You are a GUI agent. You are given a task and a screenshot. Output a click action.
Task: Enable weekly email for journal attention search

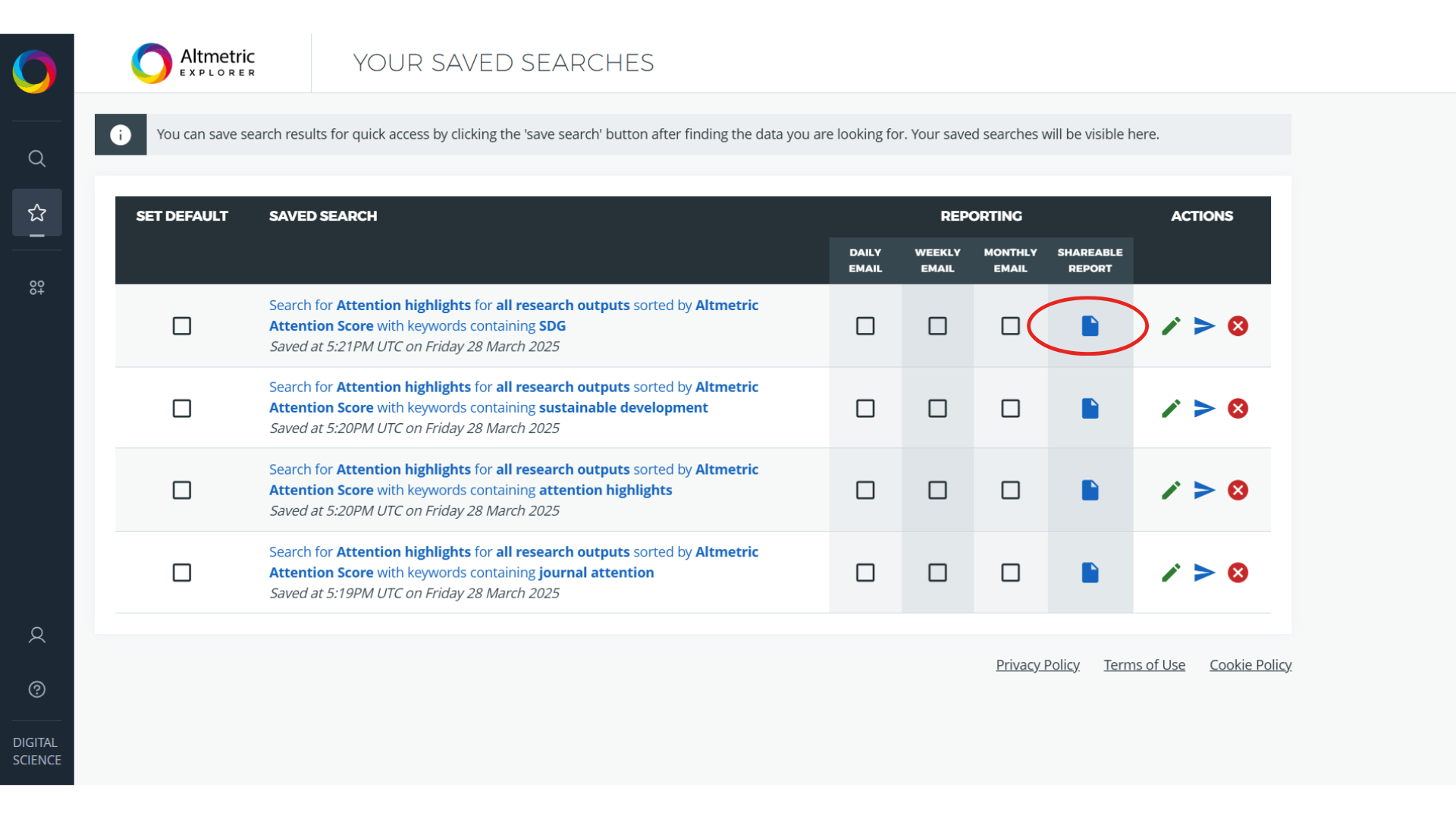(937, 573)
